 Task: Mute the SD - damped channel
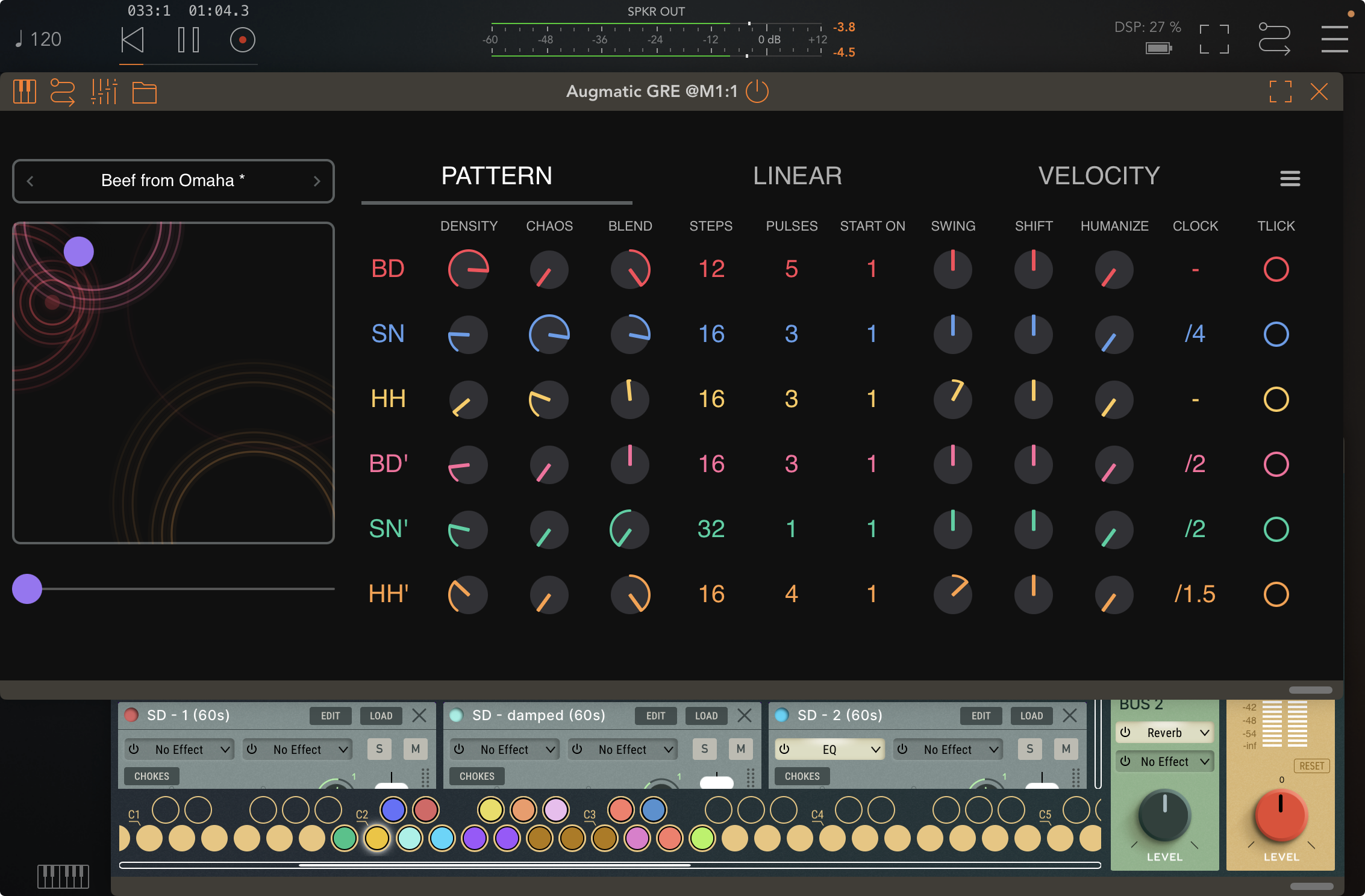pyautogui.click(x=741, y=749)
